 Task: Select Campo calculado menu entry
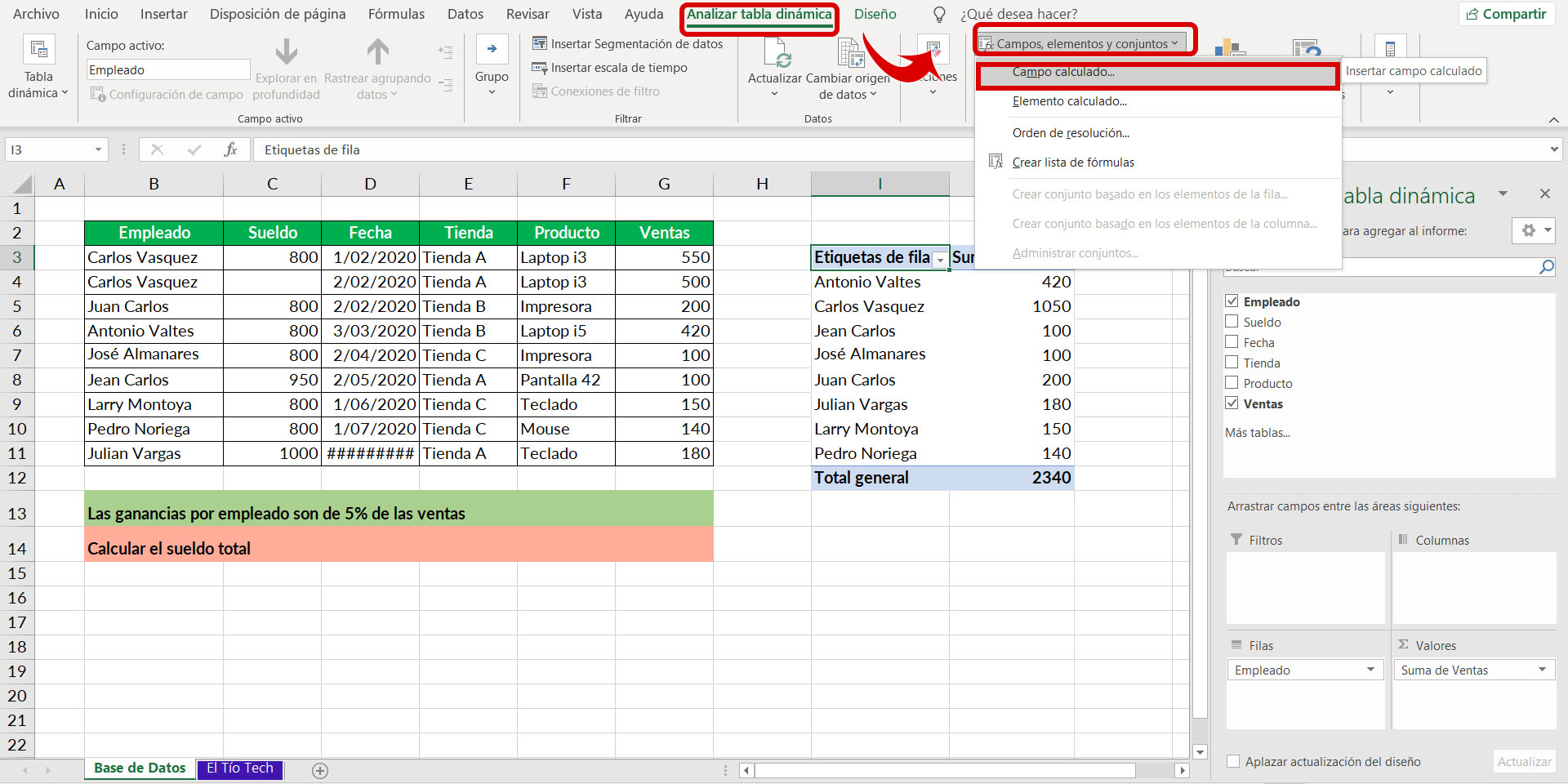[x=1063, y=72]
